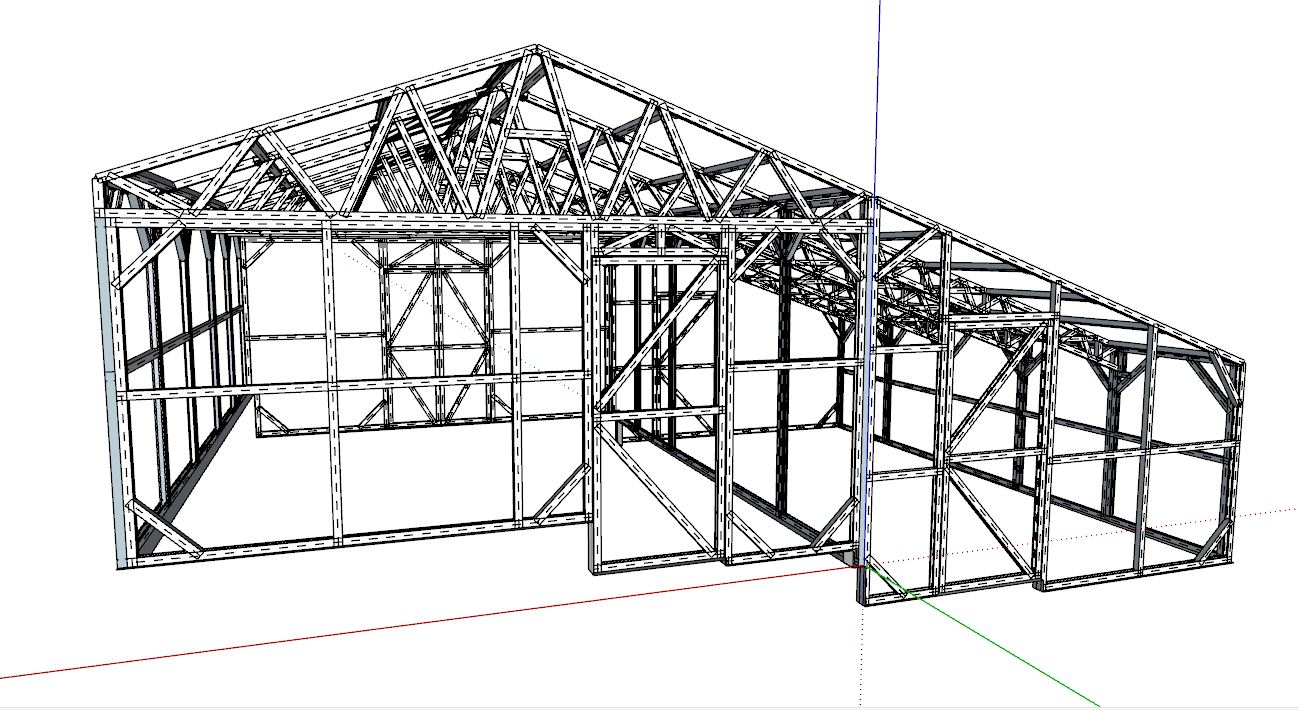Select the horizontal mid-rail of the left front wall
The width and height of the screenshot is (1299, 710).
350,387
